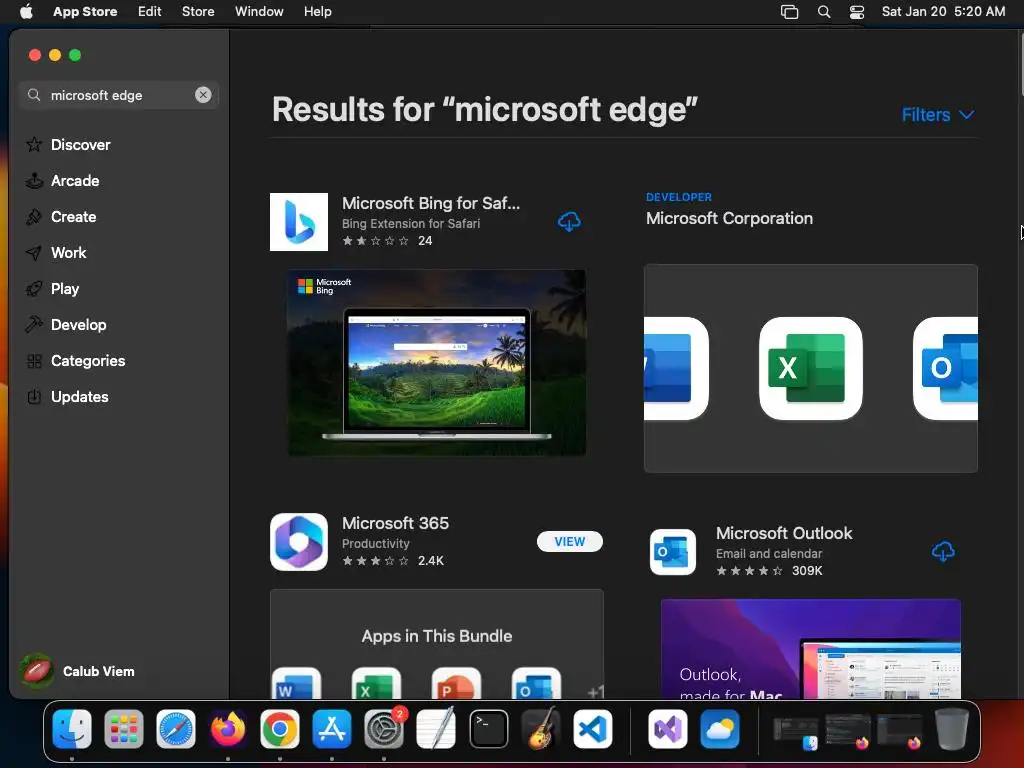Open Terminal from the Dock
Image resolution: width=1024 pixels, height=768 pixels.
coord(488,729)
